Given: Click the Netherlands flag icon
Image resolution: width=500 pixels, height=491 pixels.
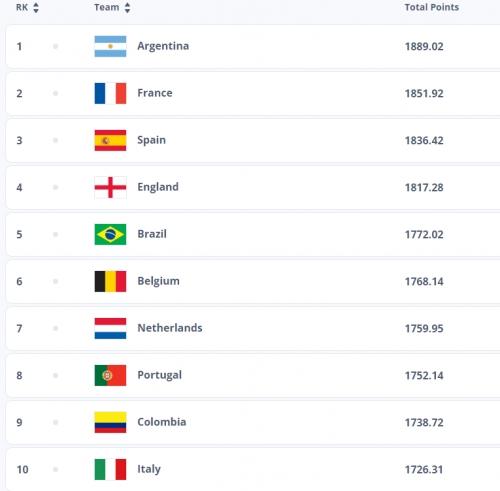Looking at the screenshot, I should click(110, 328).
